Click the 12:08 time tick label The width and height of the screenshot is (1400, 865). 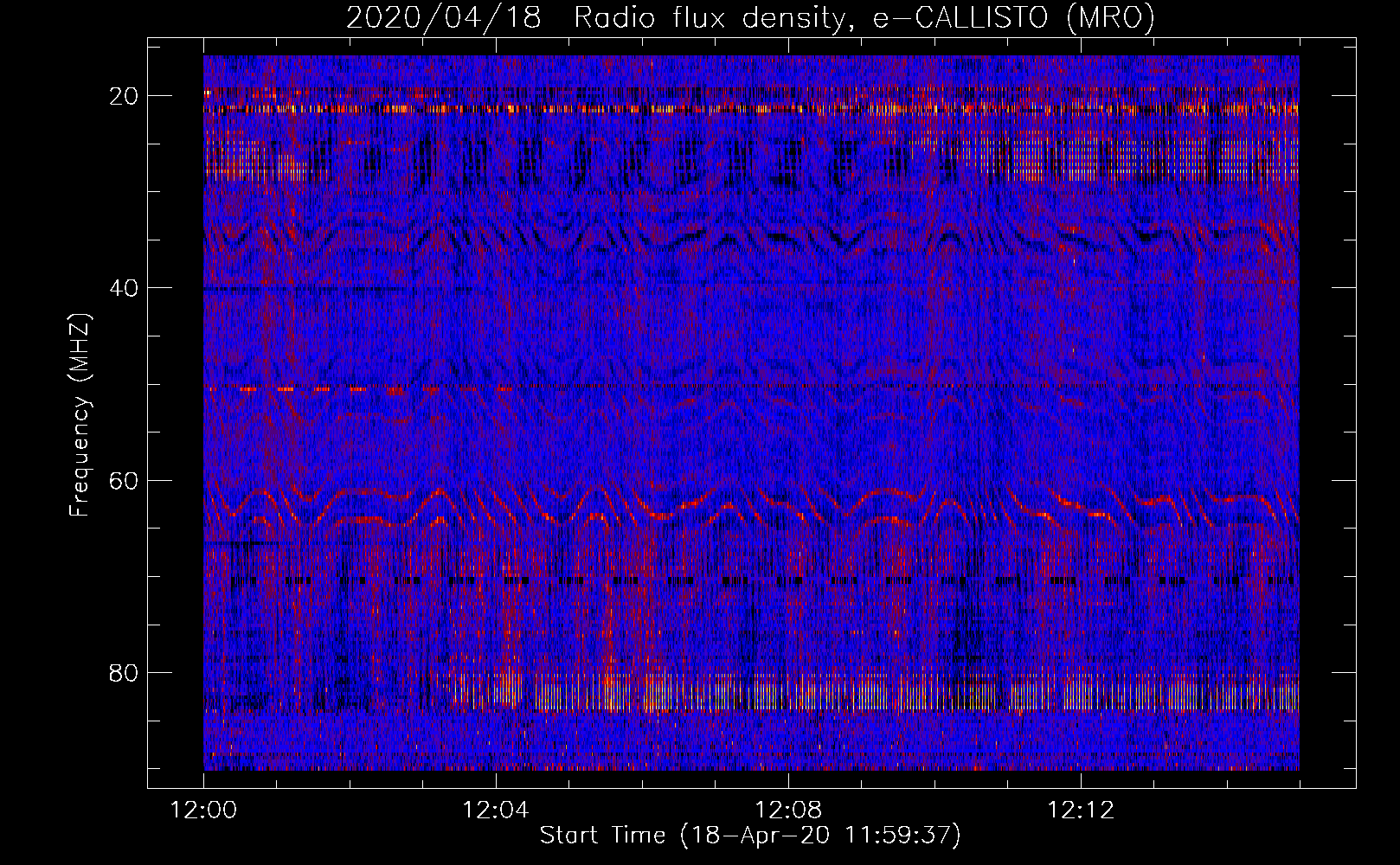(x=788, y=811)
